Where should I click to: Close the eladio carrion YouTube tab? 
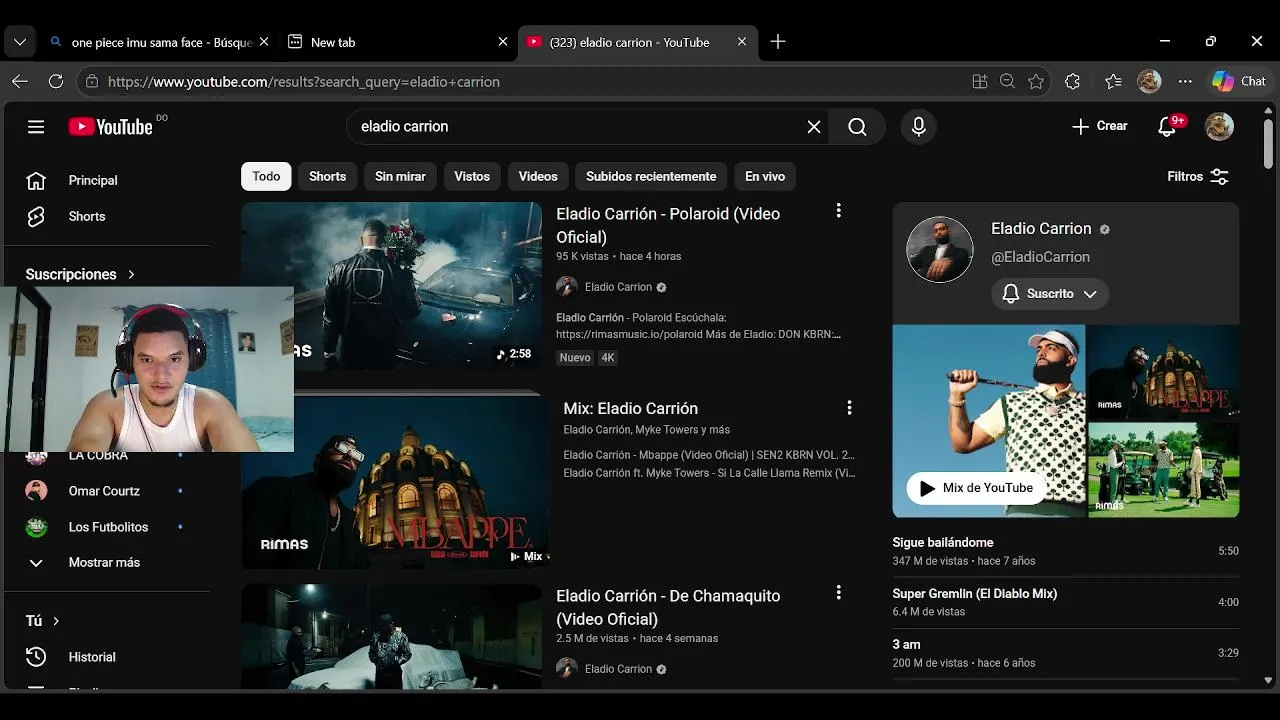[741, 42]
